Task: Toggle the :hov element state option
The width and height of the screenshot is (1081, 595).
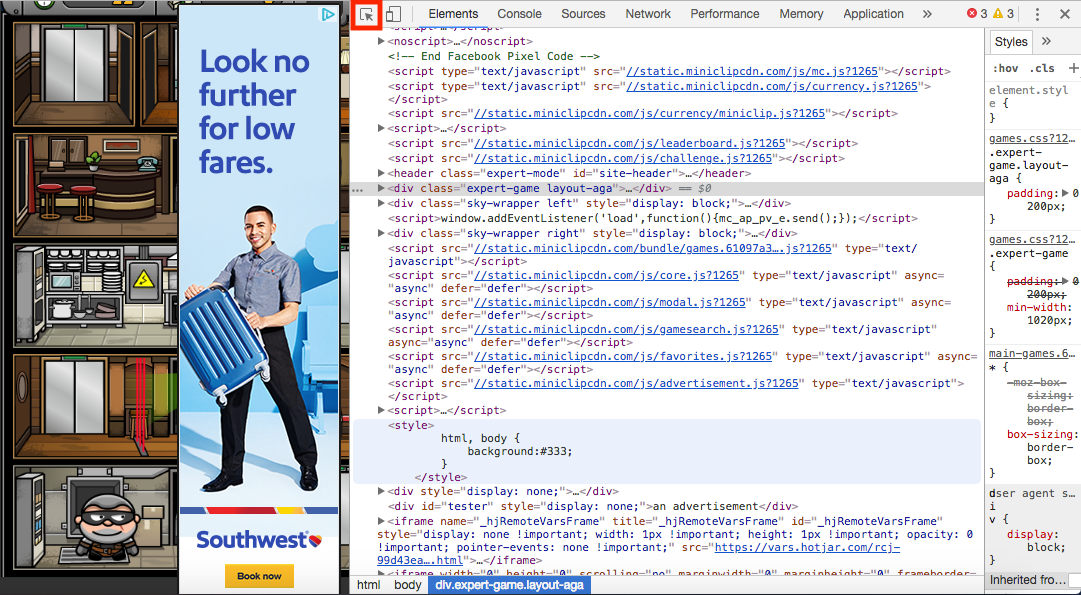Action: [x=1005, y=68]
